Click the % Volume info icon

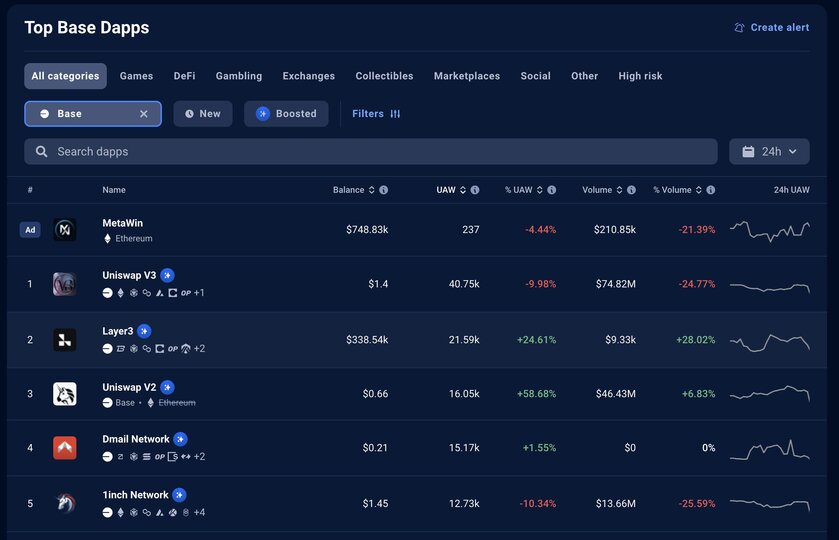tap(711, 190)
